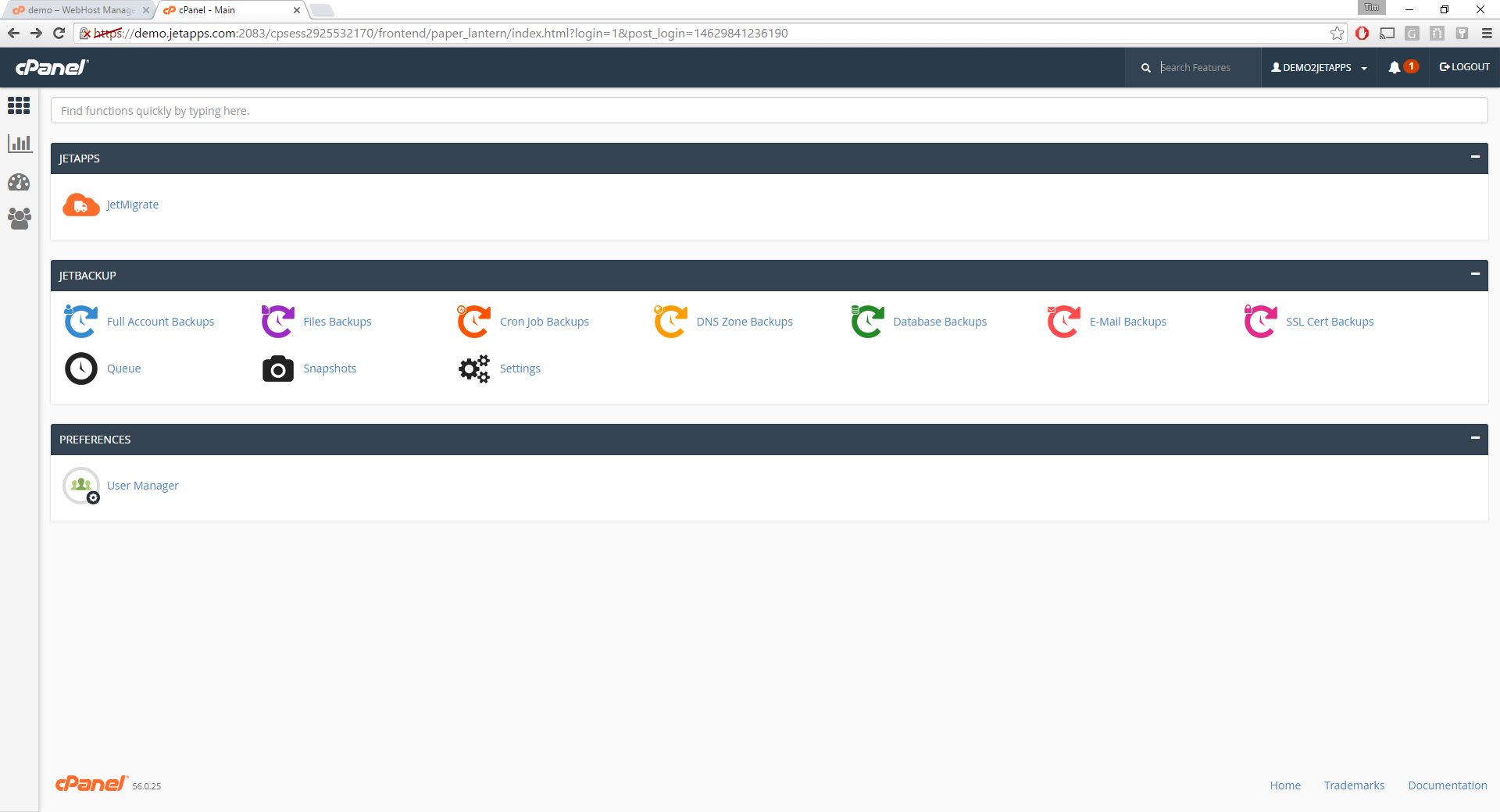
Task: Open the JetMigrate link
Action: pos(133,205)
